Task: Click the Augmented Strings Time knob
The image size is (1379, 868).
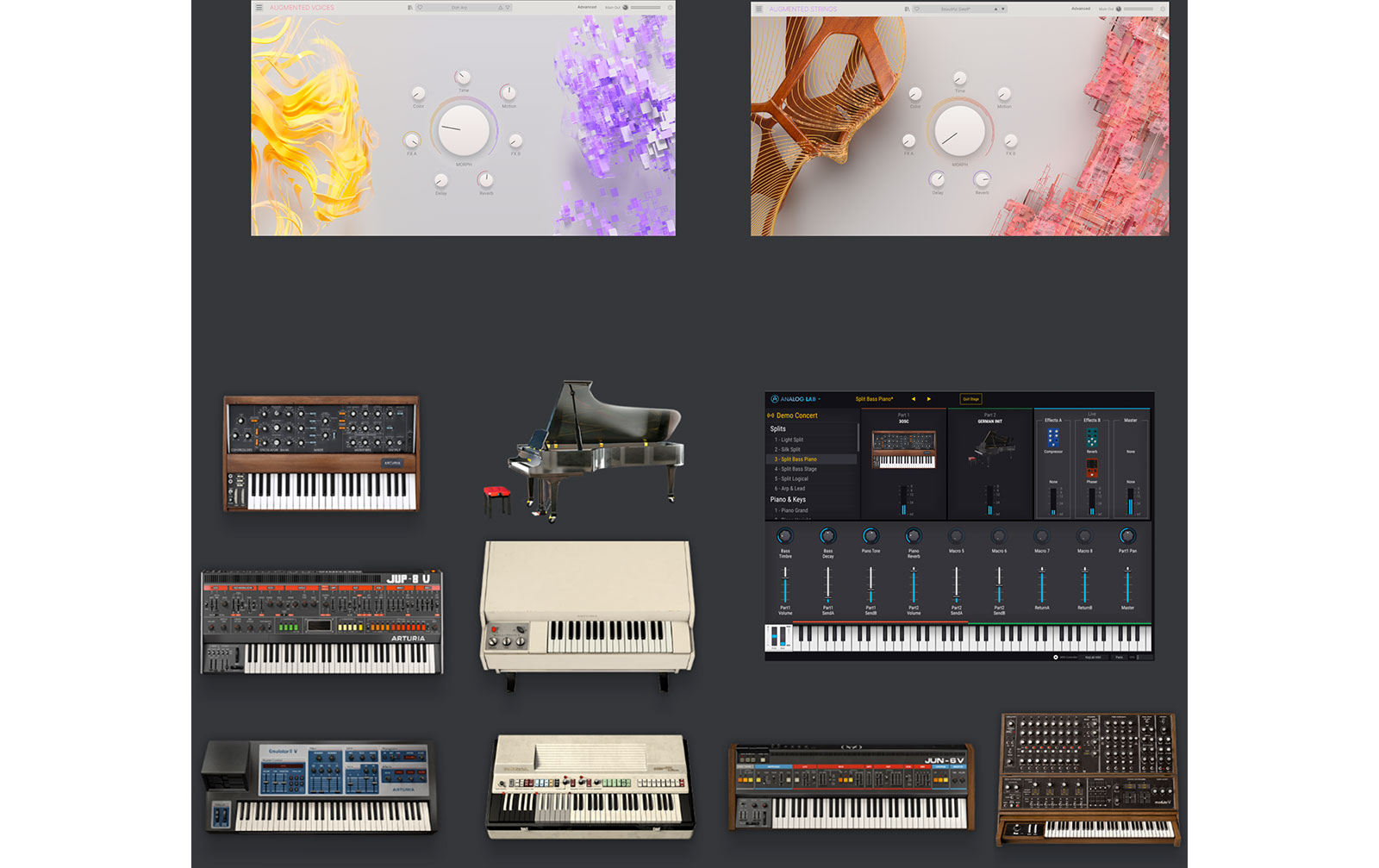Action: pyautogui.click(x=959, y=79)
